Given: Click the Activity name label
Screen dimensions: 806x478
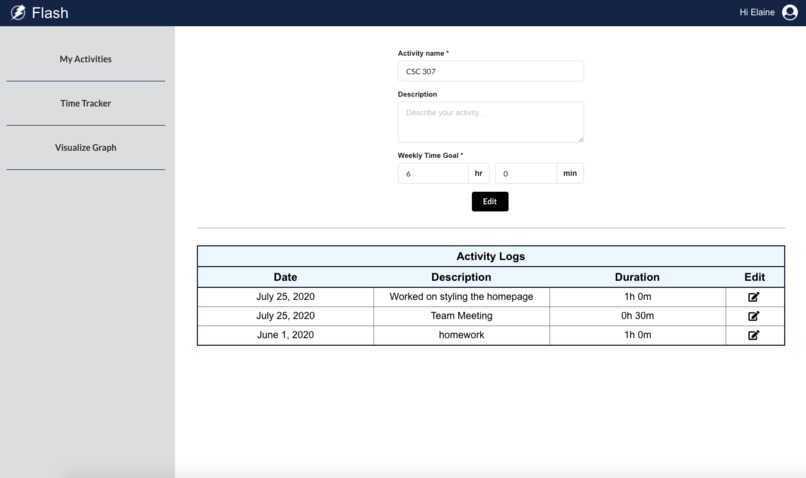Looking at the screenshot, I should pos(423,53).
